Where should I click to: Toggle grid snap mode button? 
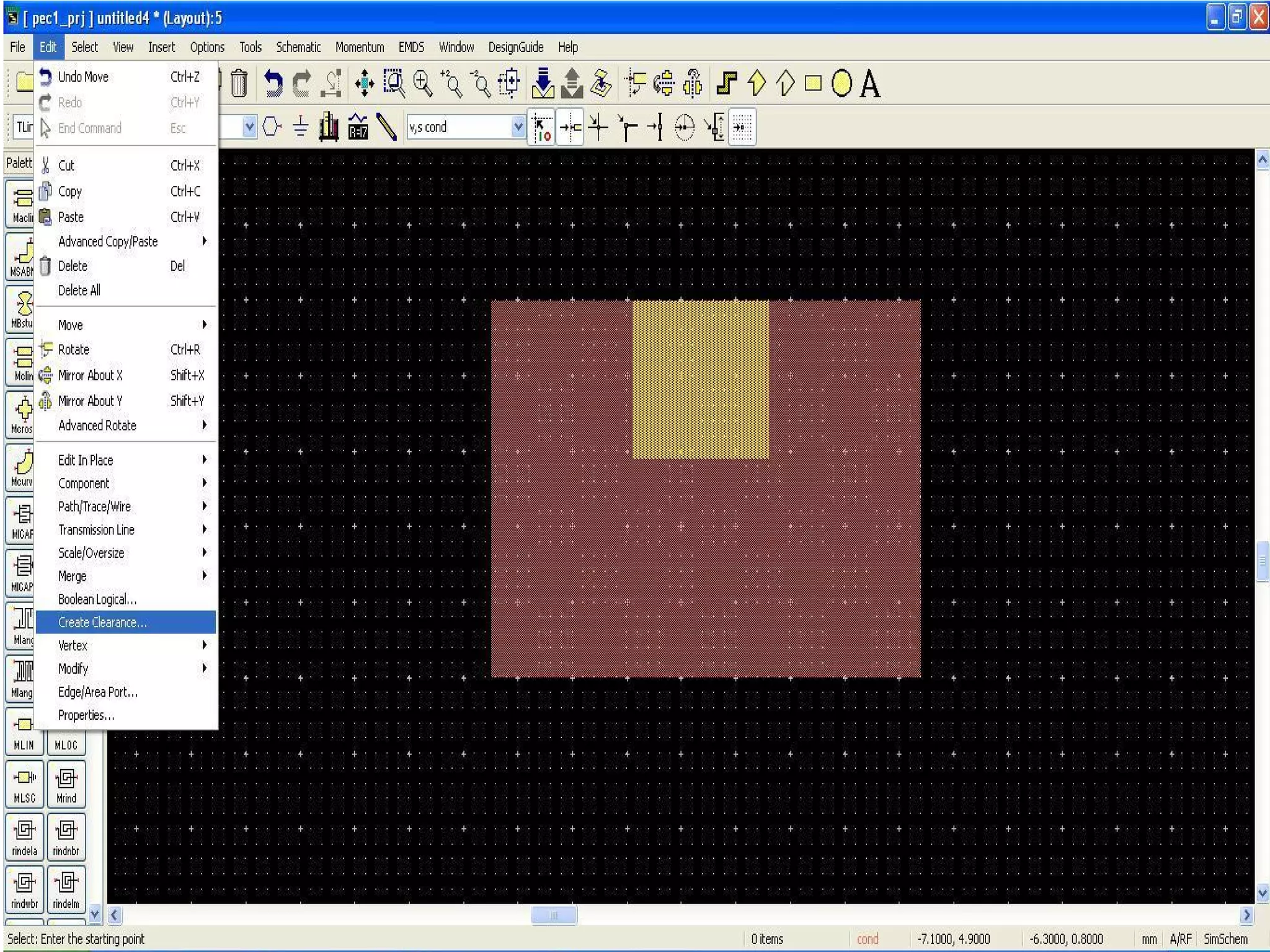(x=742, y=127)
